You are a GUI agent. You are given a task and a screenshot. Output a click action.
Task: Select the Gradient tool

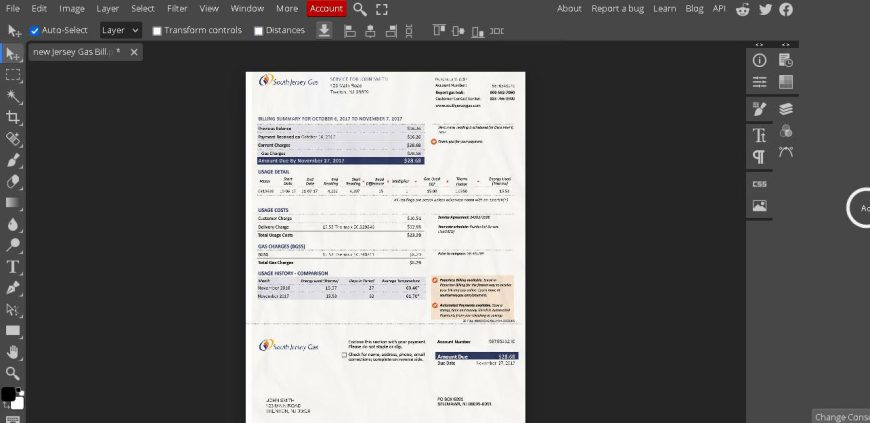13,203
